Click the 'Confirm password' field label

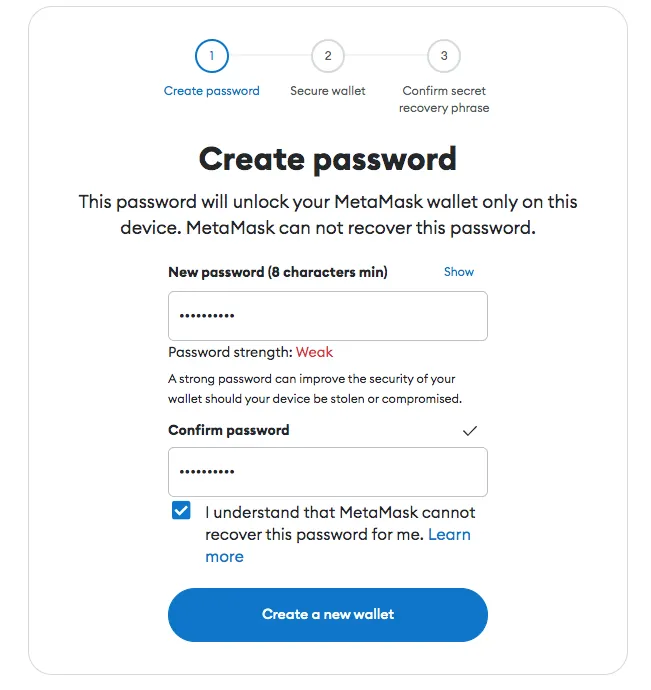(229, 430)
